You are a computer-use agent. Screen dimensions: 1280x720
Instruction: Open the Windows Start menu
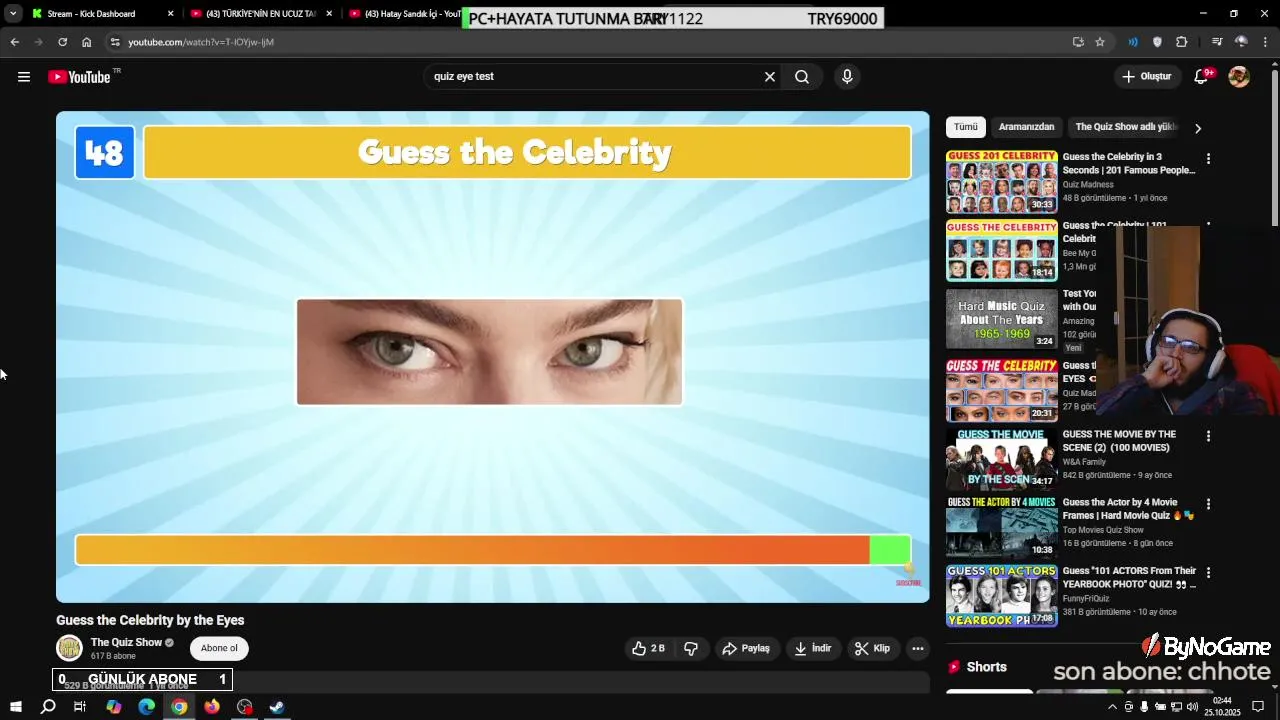pos(16,707)
